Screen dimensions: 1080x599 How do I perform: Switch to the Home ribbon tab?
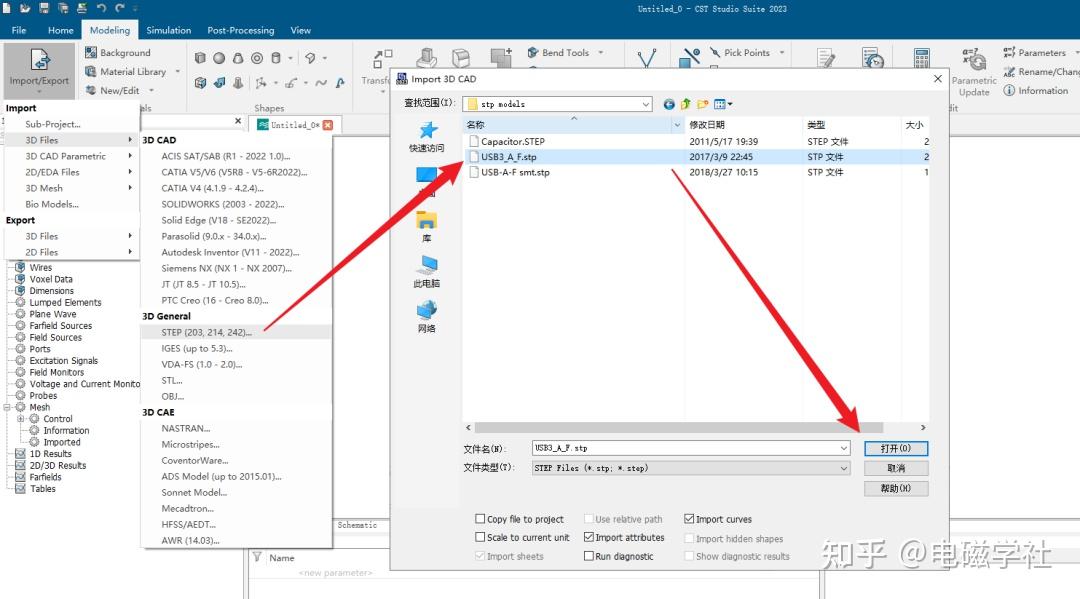(x=61, y=30)
